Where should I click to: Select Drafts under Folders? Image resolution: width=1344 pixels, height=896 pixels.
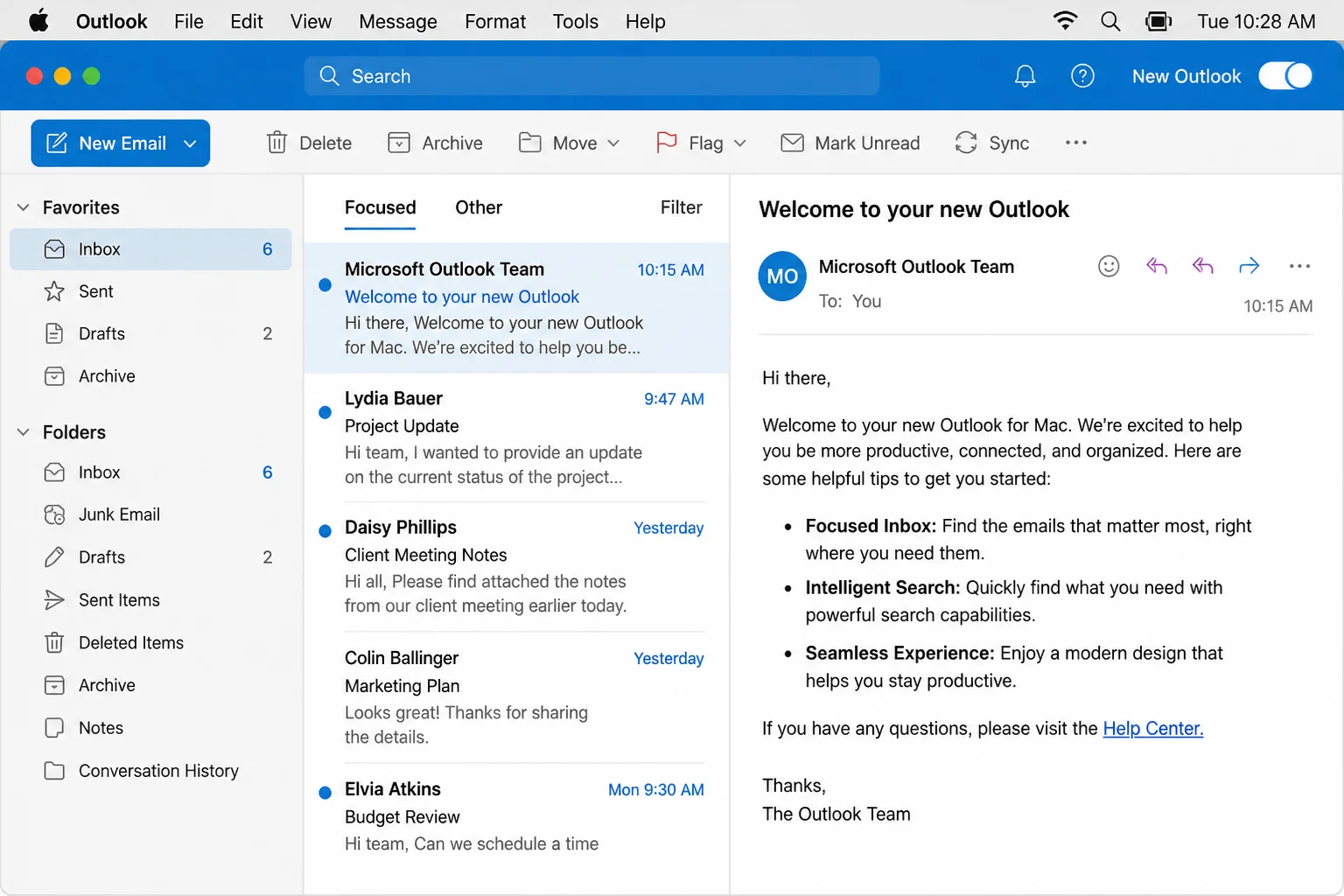pos(150,557)
